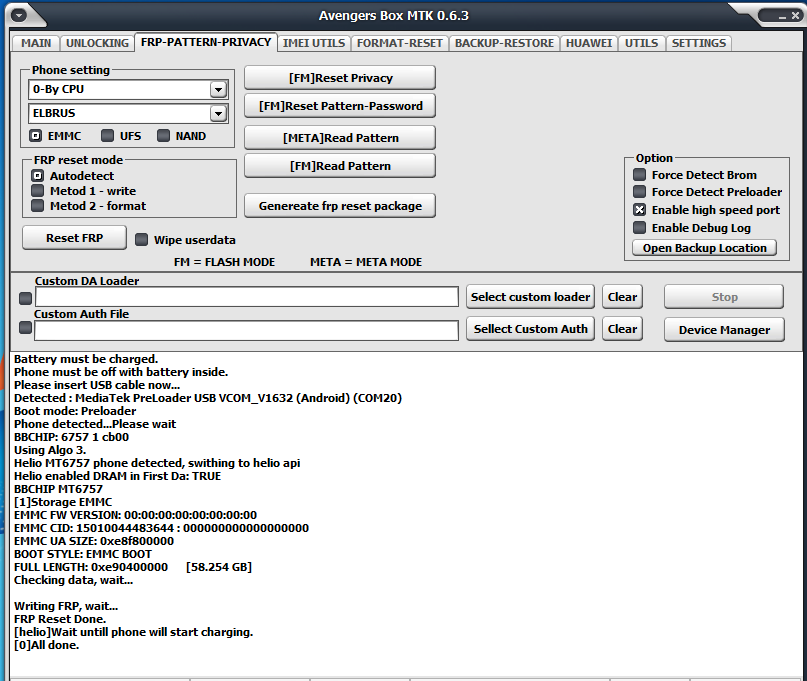Open the title bar dropdown menu icon
The width and height of the screenshot is (807, 681).
(19, 15)
